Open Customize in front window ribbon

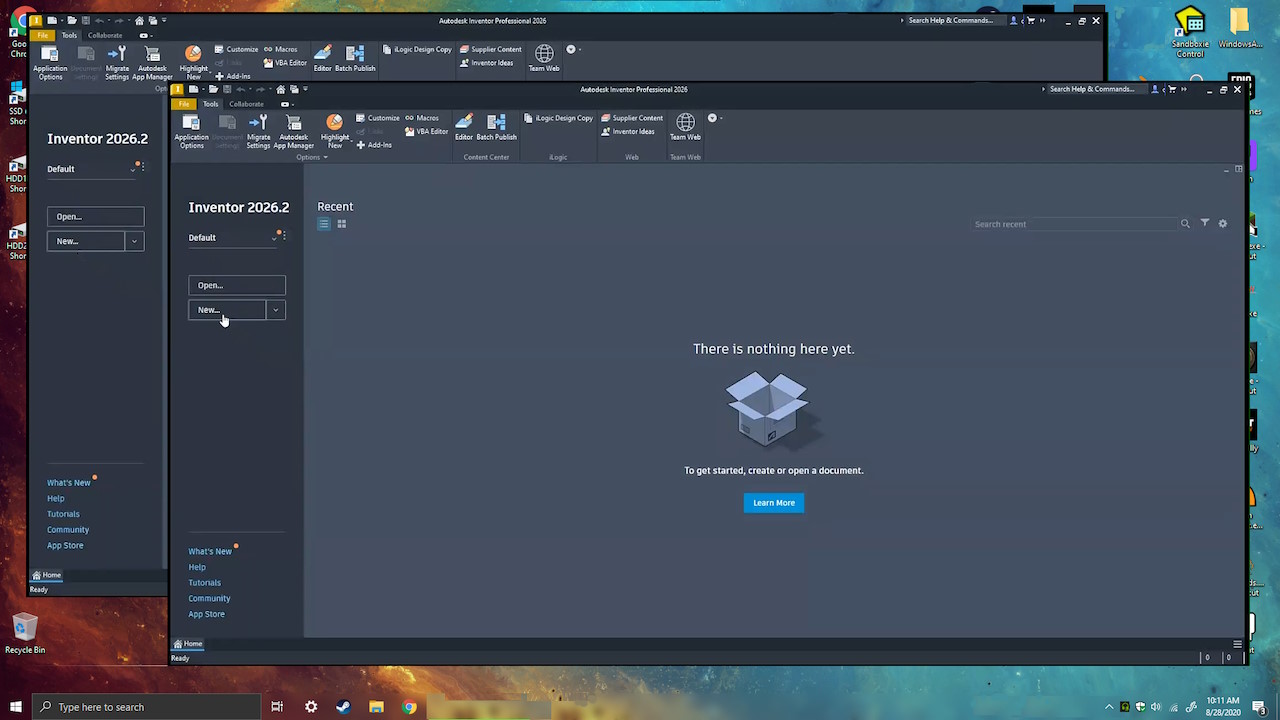click(x=377, y=118)
